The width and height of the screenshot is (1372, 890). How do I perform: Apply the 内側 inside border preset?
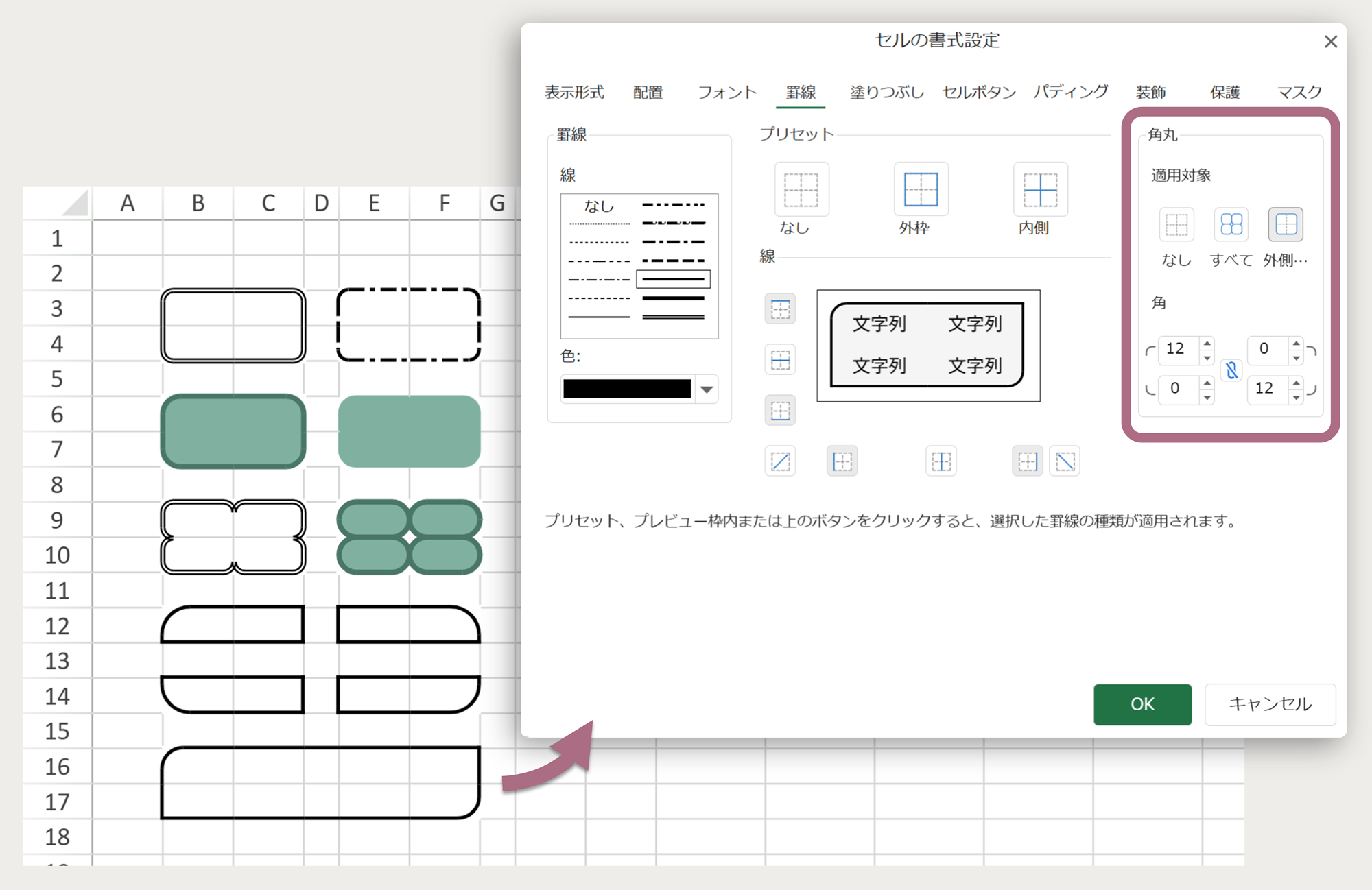click(x=1040, y=190)
